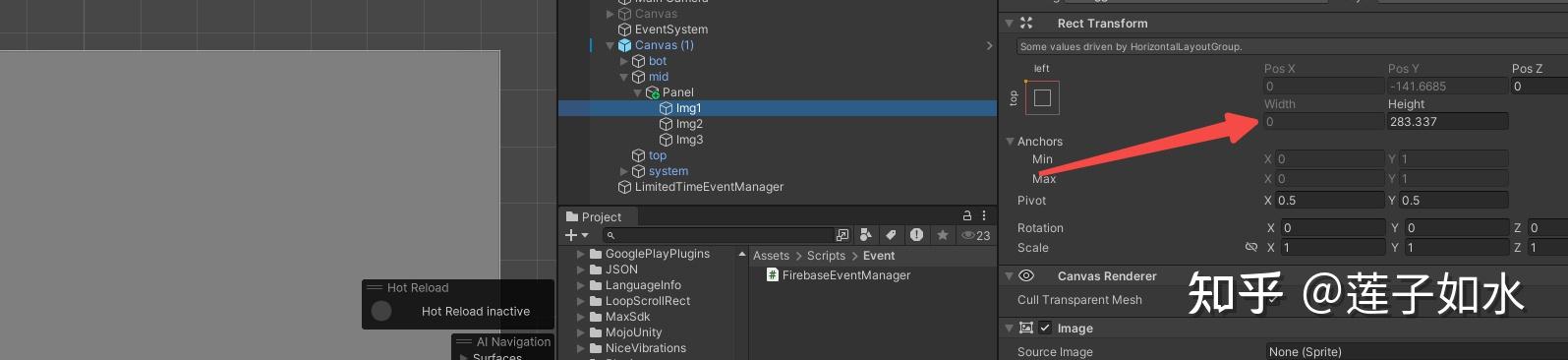Screen dimensions: 1568x360
Task: Collapse the Canvas Renderer component
Action: [x=1010, y=276]
